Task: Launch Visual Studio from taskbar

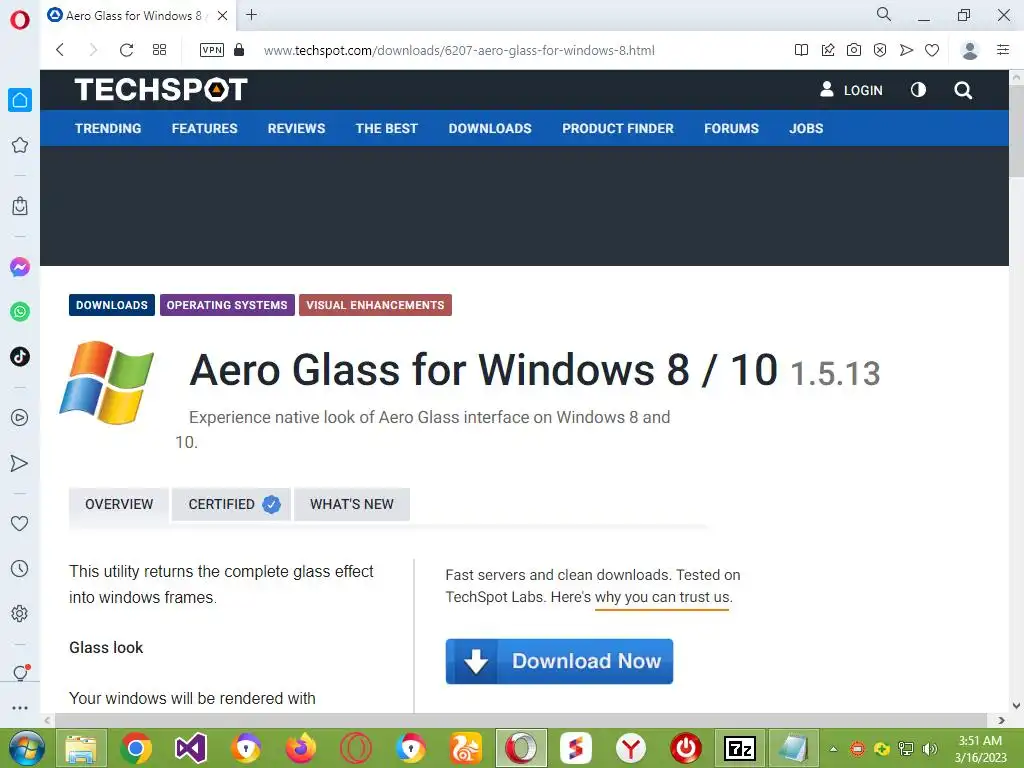Action: click(191, 748)
